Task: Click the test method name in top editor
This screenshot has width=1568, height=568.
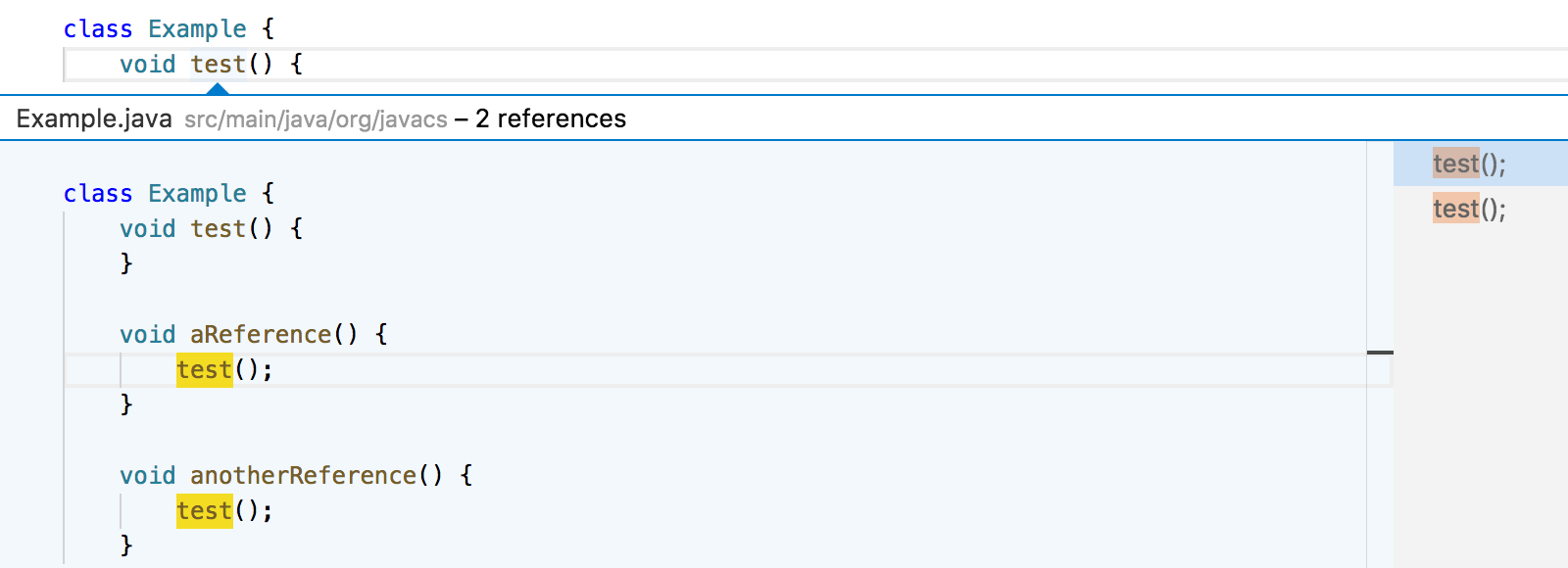Action: [218, 64]
